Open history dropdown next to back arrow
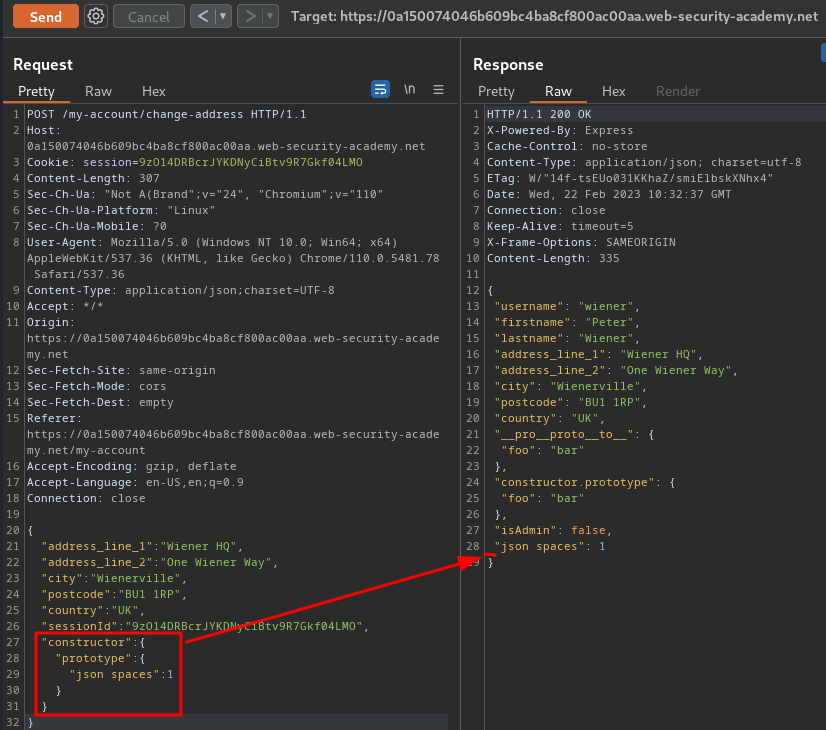The width and height of the screenshot is (826, 730). [223, 16]
